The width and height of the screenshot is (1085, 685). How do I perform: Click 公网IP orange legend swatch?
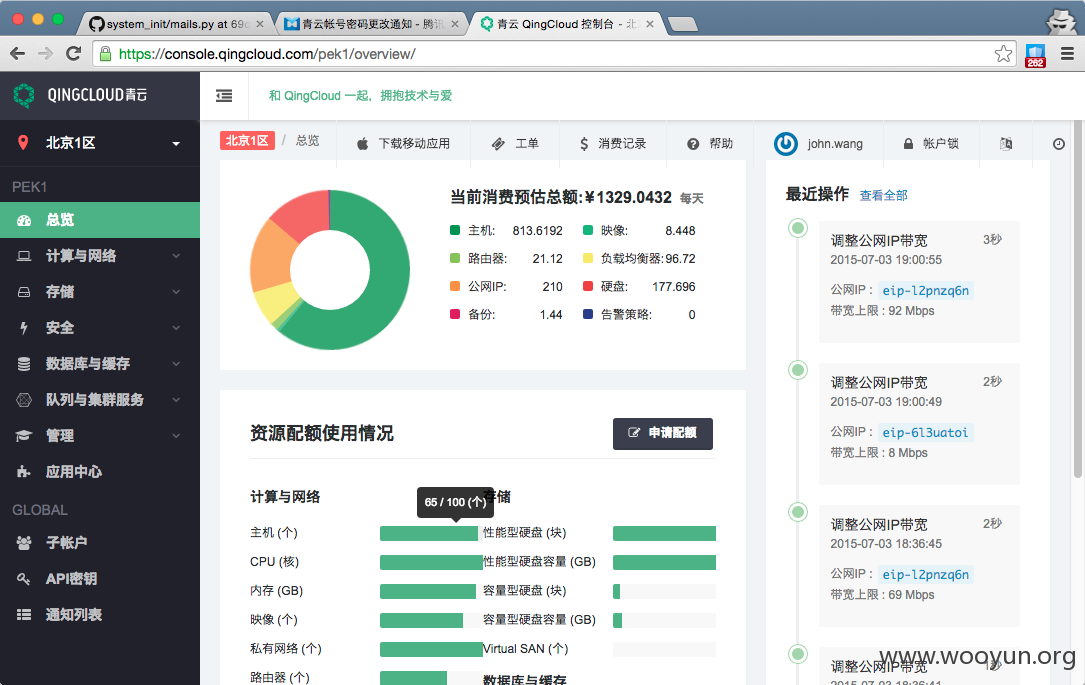point(455,286)
